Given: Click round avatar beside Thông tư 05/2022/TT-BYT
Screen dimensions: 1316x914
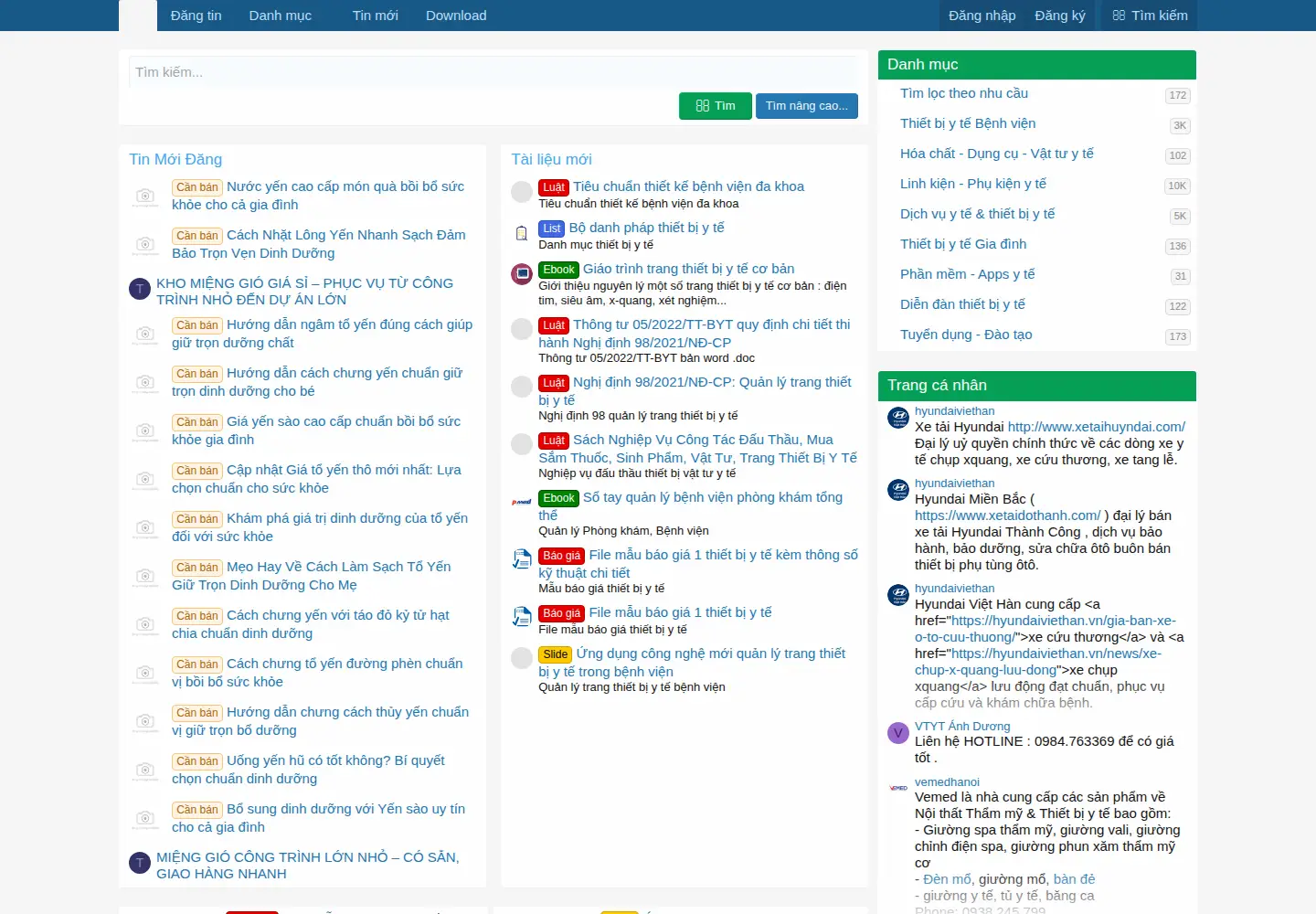Looking at the screenshot, I should [x=522, y=330].
